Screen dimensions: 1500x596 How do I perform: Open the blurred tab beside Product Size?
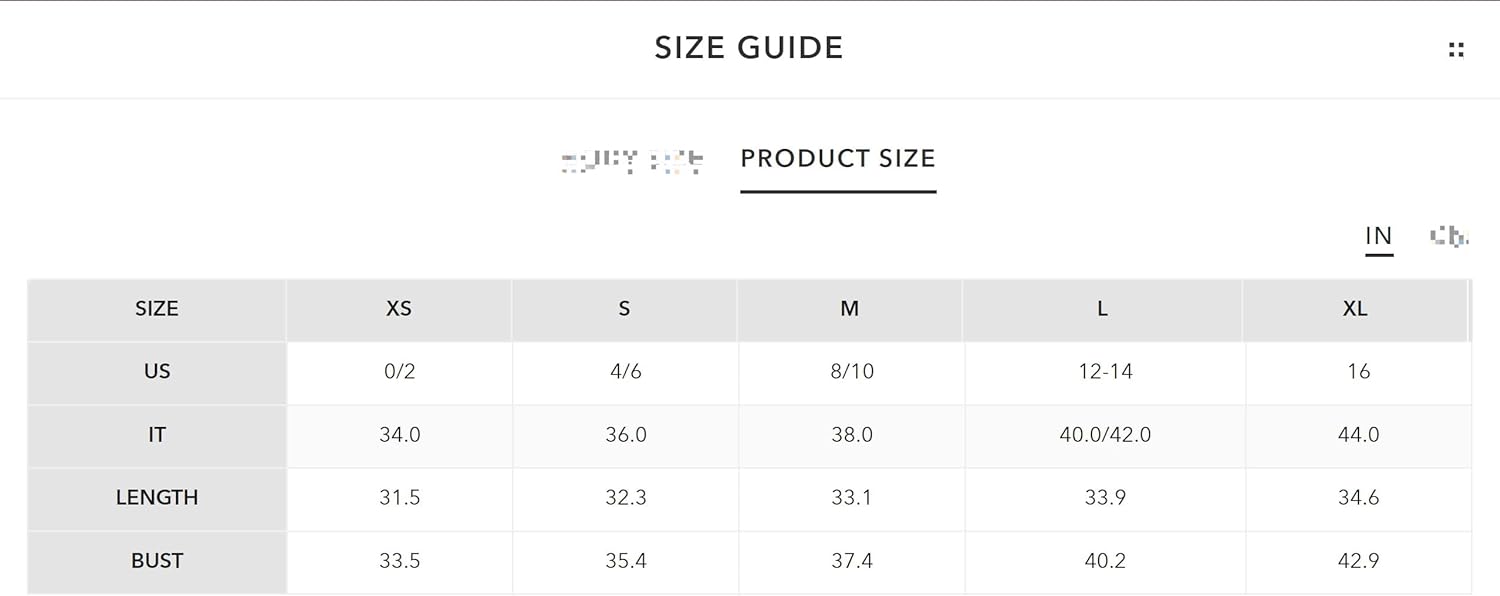[632, 160]
